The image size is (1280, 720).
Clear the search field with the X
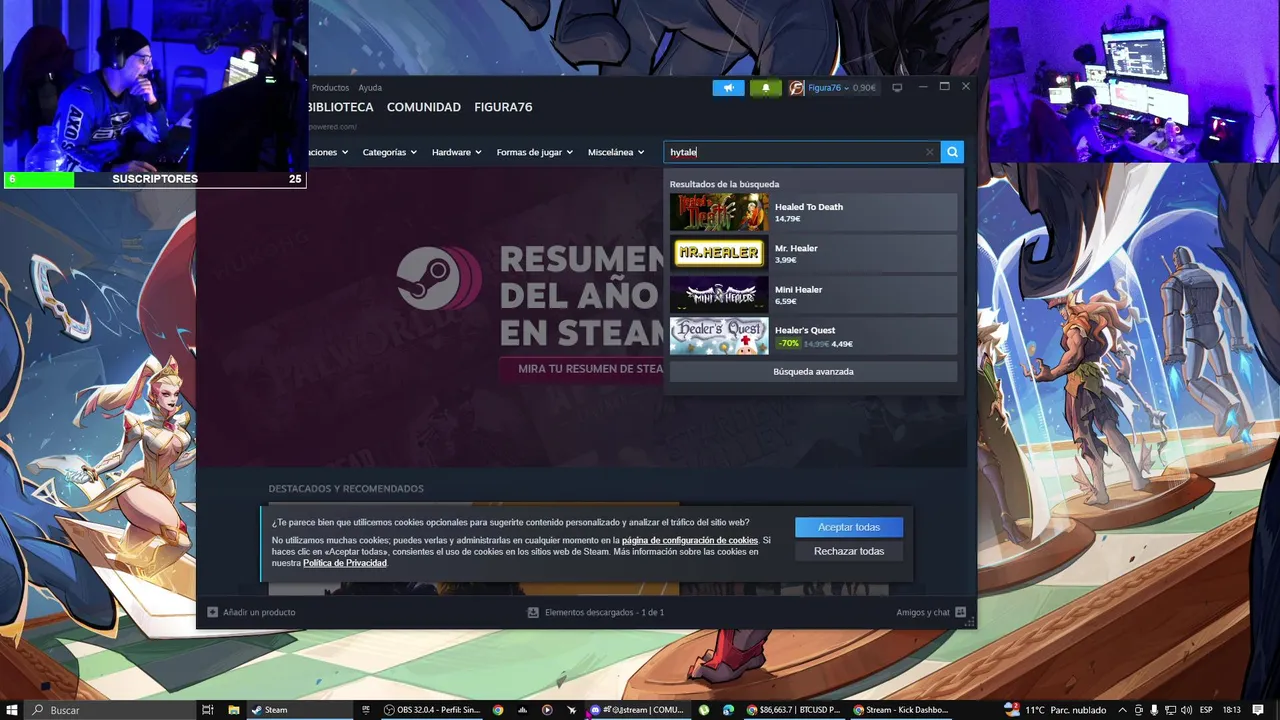(929, 152)
